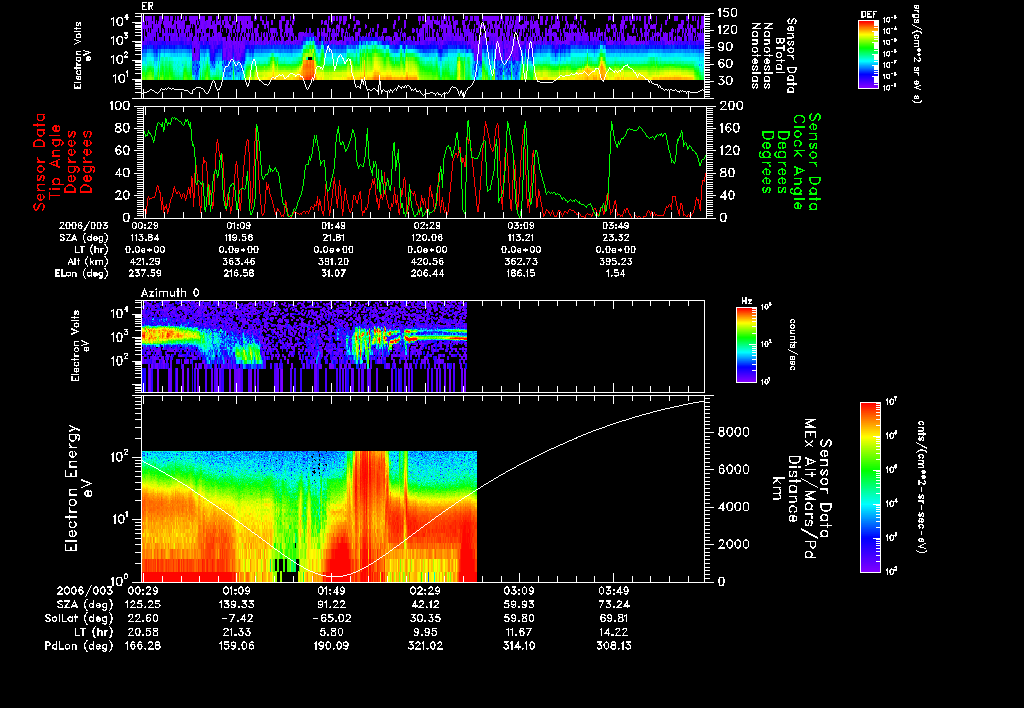Click the Azimuth 0 spectrogram panel

point(423,346)
